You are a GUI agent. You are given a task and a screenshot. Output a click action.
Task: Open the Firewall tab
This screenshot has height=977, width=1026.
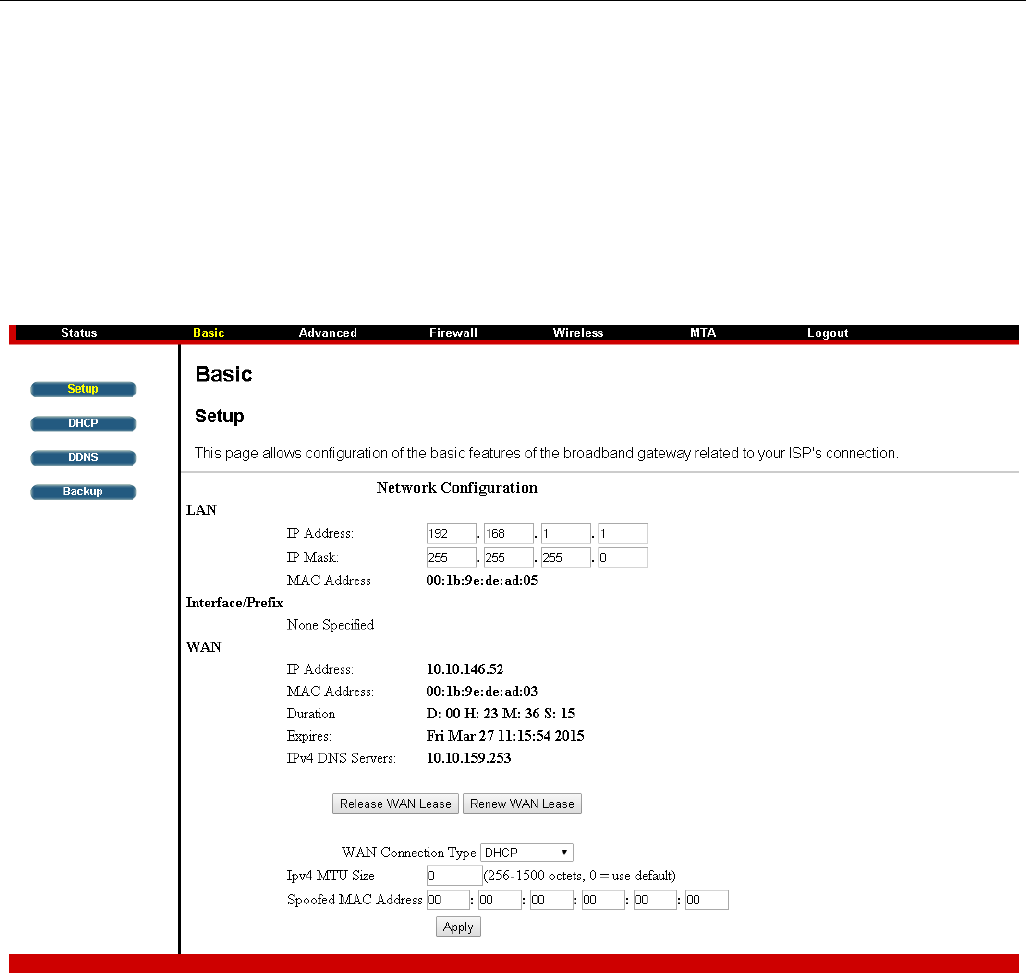453,332
